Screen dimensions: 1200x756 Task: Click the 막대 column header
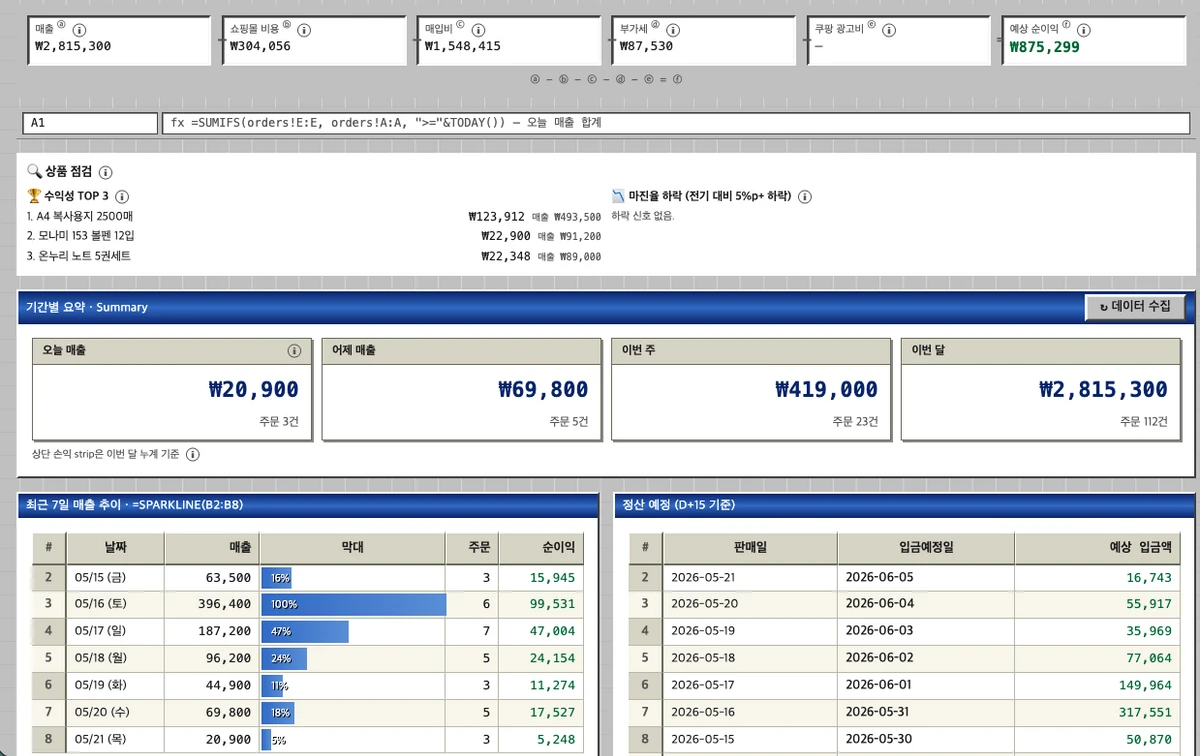(x=352, y=548)
